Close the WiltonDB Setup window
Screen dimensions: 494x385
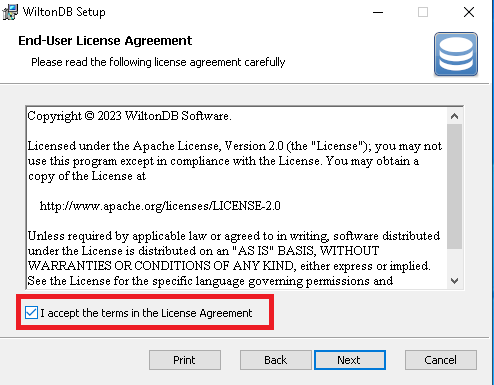[469, 12]
